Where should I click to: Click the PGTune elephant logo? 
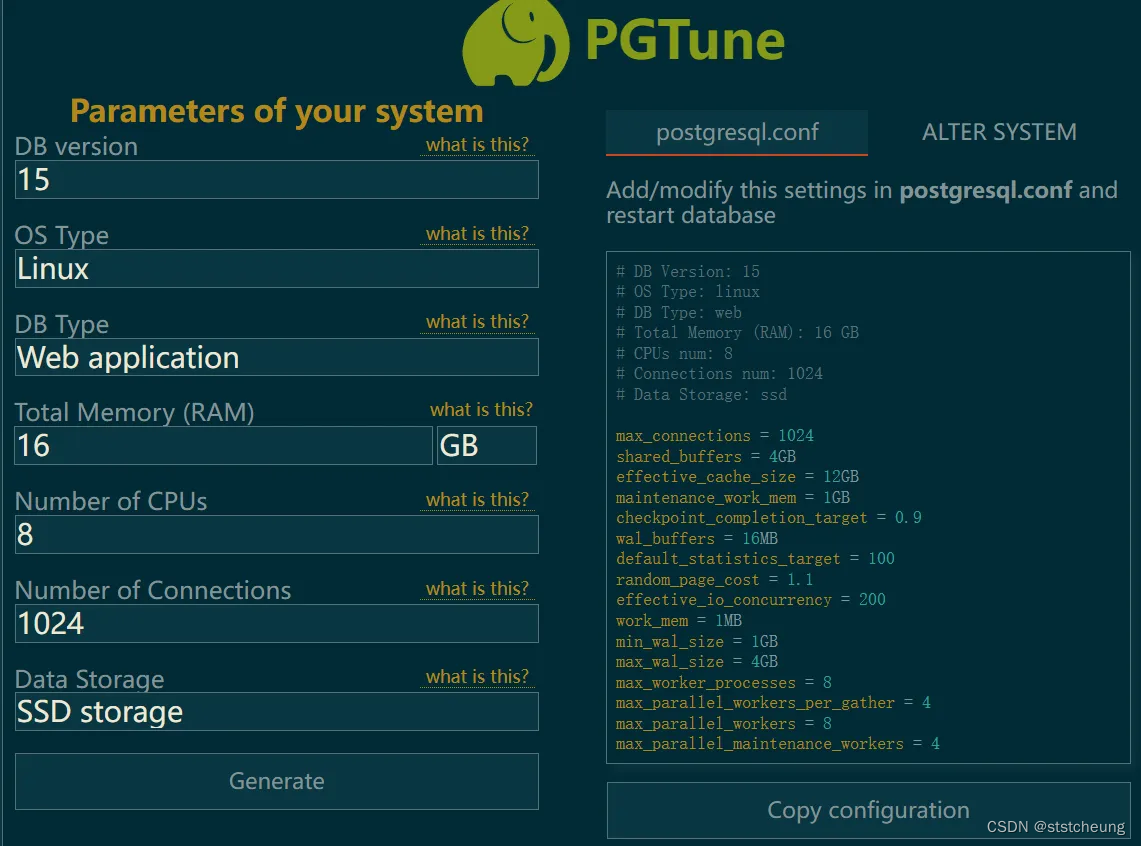[515, 42]
